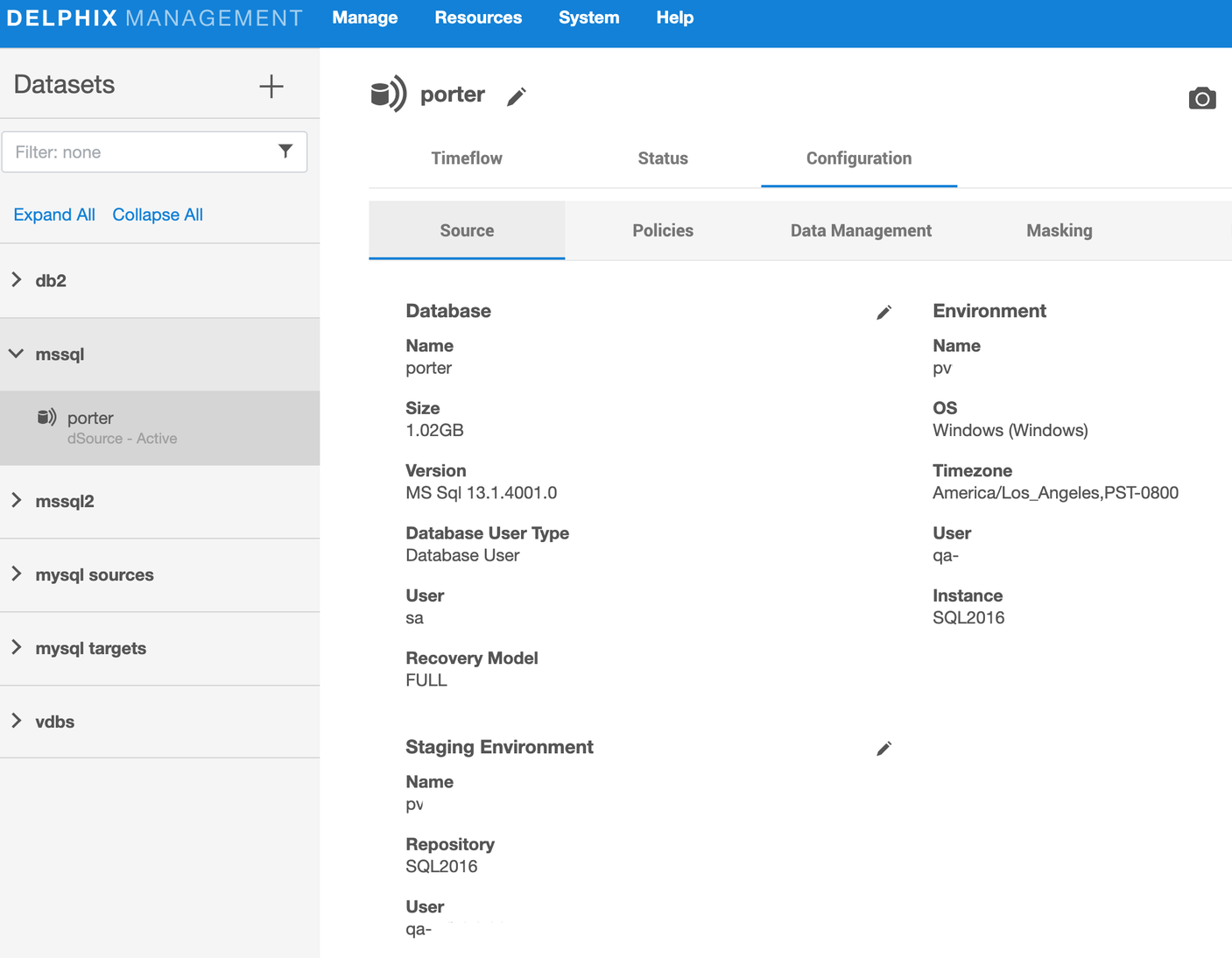Click the Recovery Model value FULL

tap(426, 680)
